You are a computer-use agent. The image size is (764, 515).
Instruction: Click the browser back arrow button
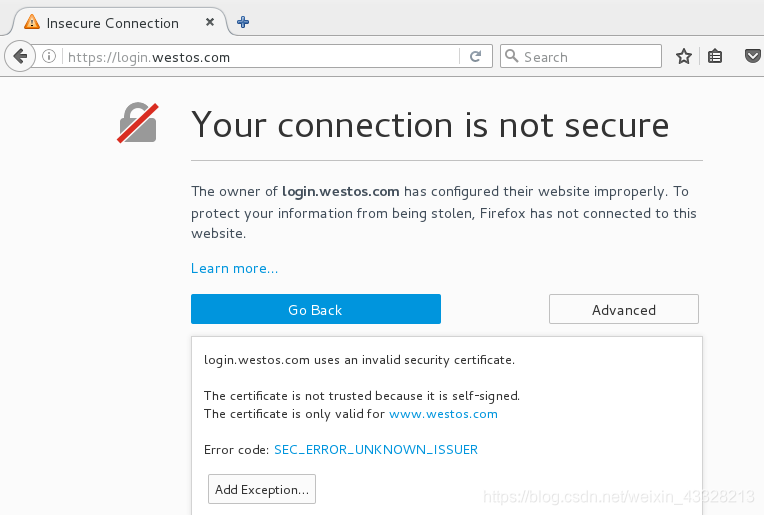[20, 57]
